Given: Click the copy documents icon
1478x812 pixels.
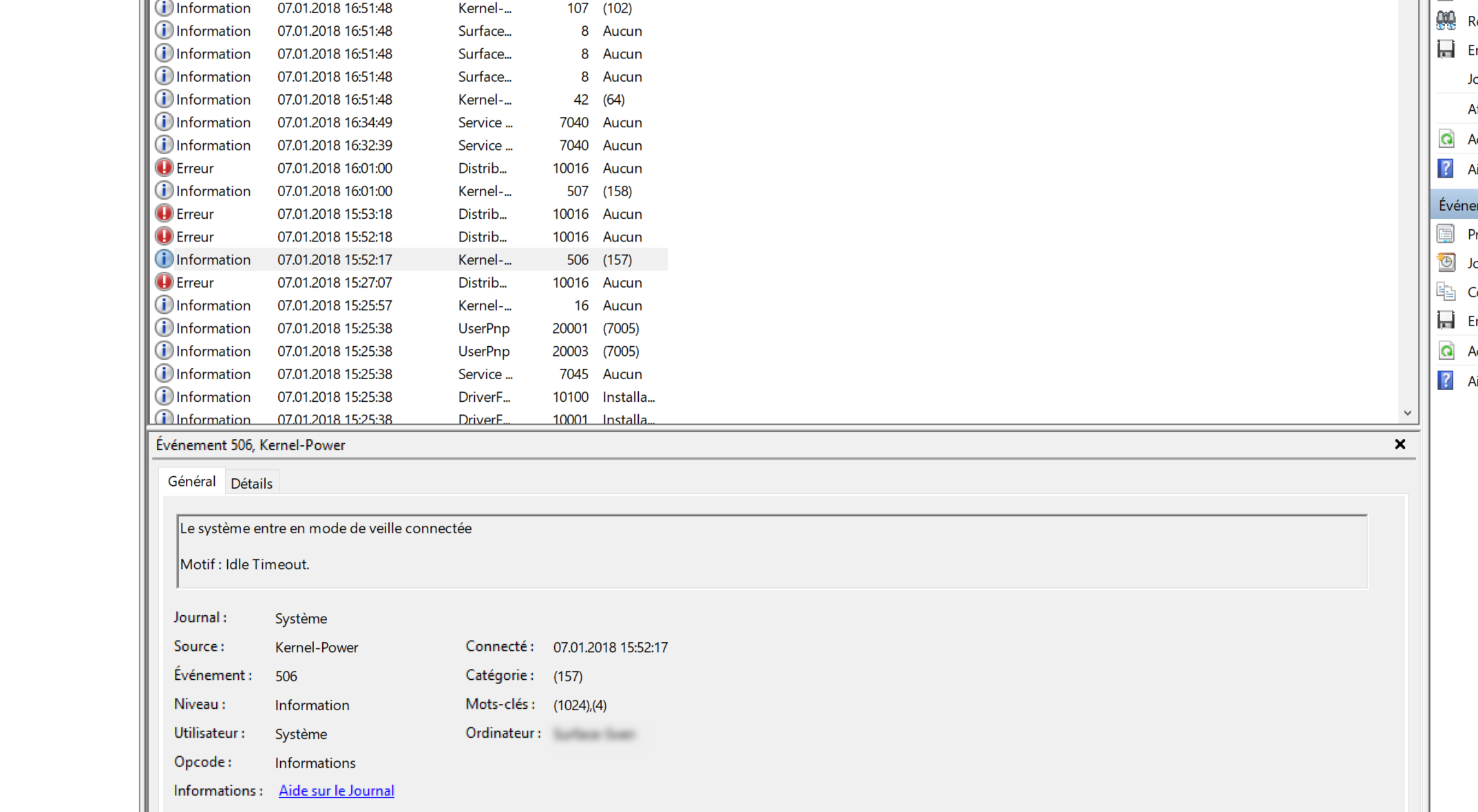Looking at the screenshot, I should (x=1446, y=292).
